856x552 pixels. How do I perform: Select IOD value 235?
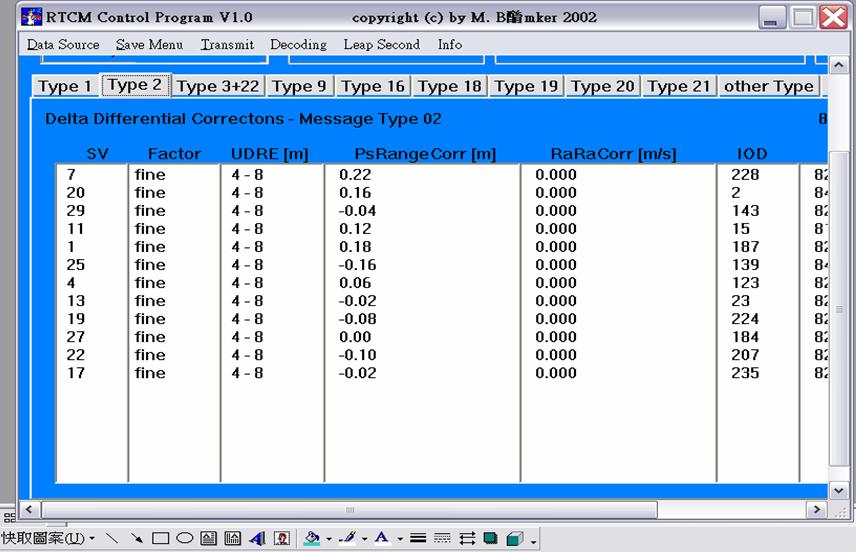point(745,373)
